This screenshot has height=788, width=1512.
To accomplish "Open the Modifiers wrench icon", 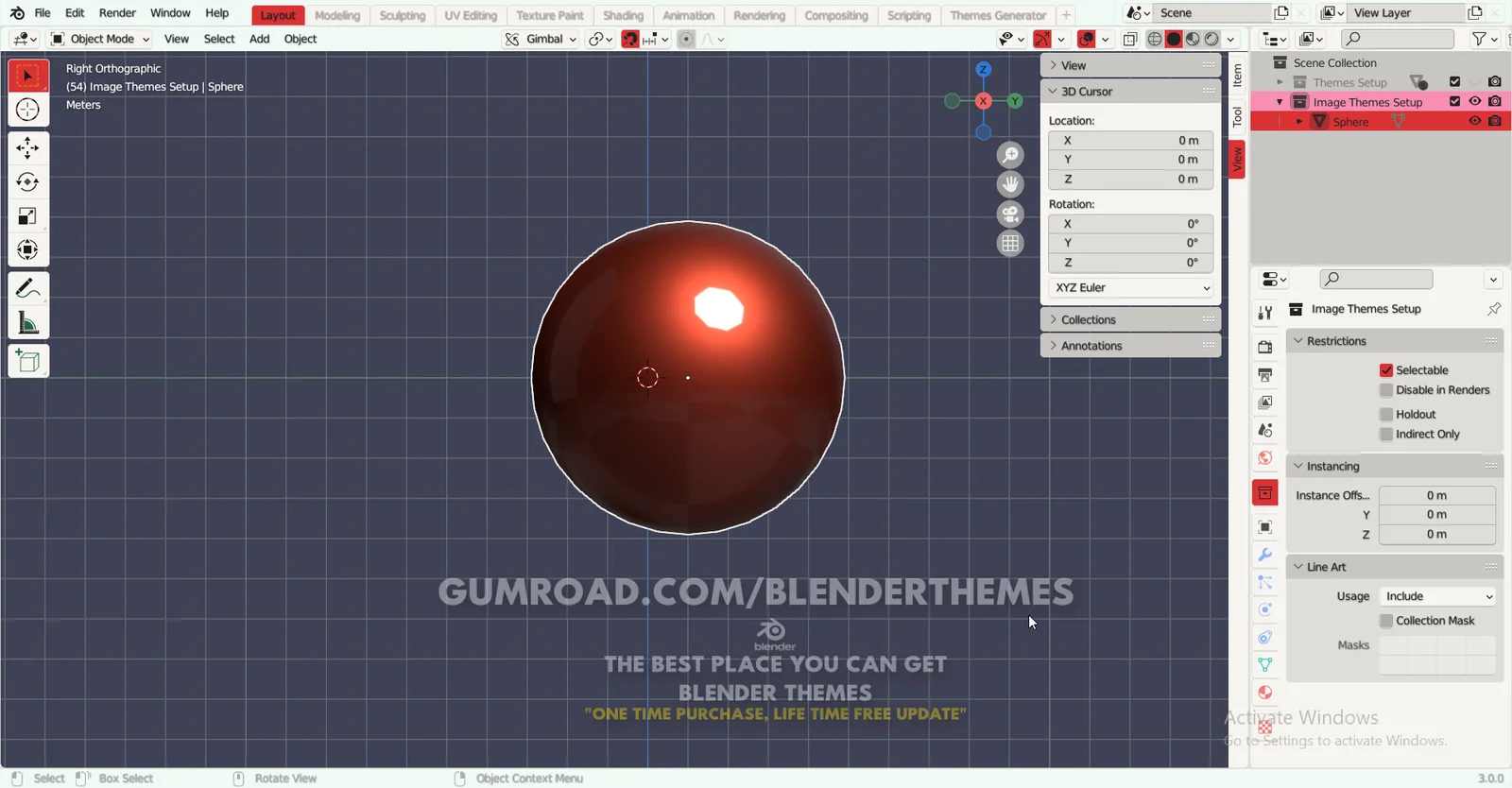I will click(x=1265, y=555).
